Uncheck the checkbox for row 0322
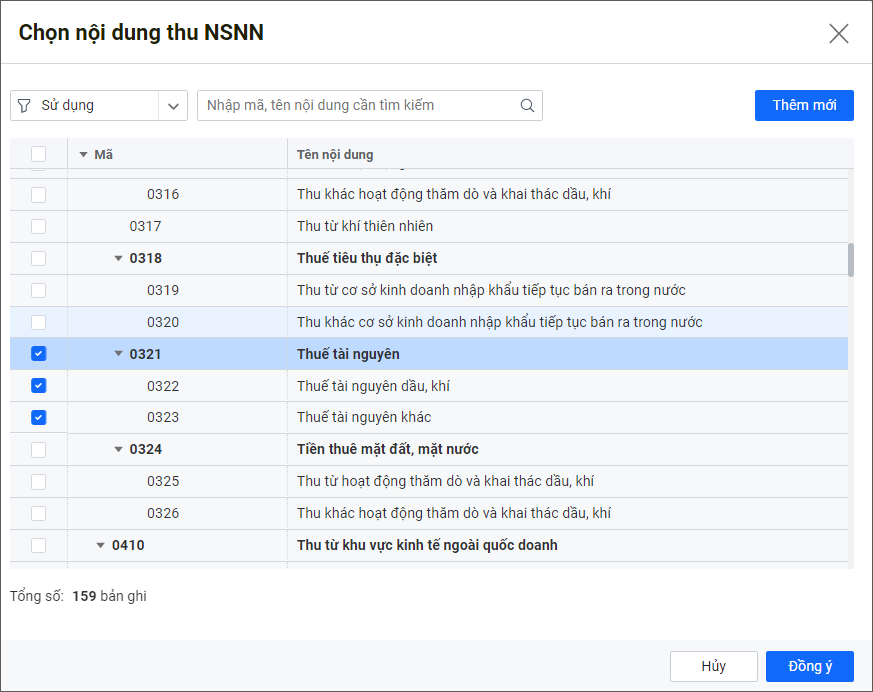The image size is (873, 692). 38,386
